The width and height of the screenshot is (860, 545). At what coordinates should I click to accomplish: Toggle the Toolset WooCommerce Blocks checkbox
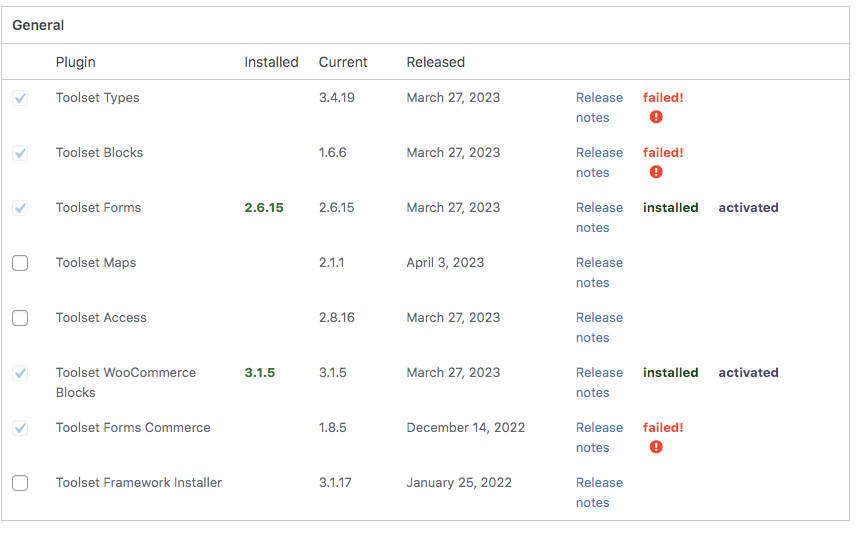[20, 373]
